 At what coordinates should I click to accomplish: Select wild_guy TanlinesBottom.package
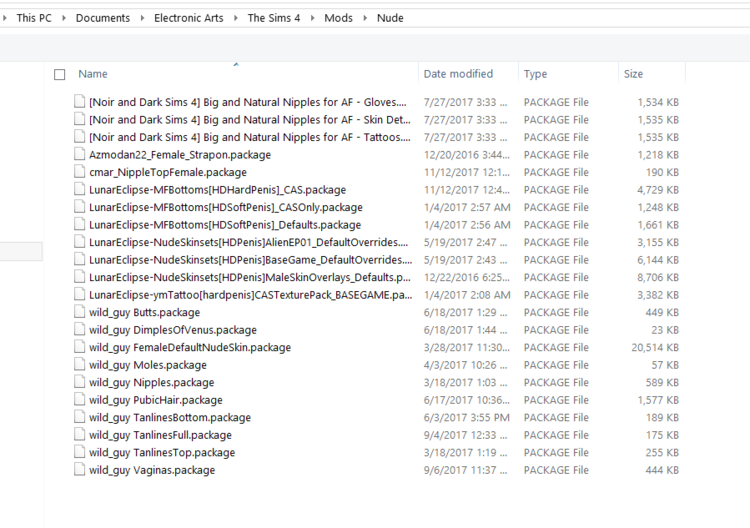(170, 418)
